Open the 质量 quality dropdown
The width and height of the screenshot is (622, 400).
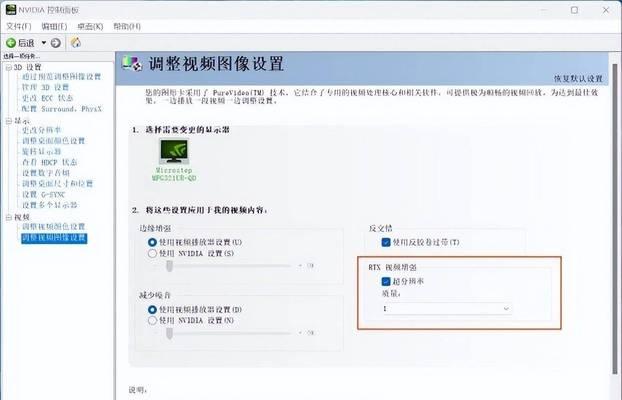pos(446,308)
